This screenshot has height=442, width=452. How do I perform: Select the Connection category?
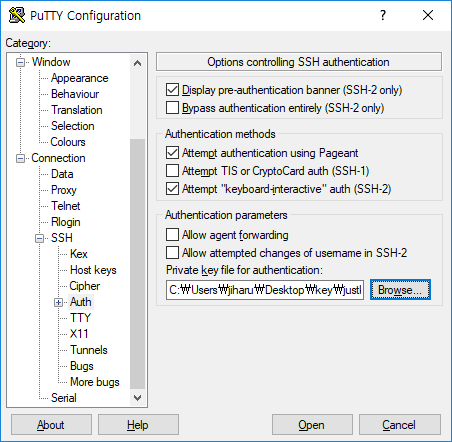click(x=58, y=158)
